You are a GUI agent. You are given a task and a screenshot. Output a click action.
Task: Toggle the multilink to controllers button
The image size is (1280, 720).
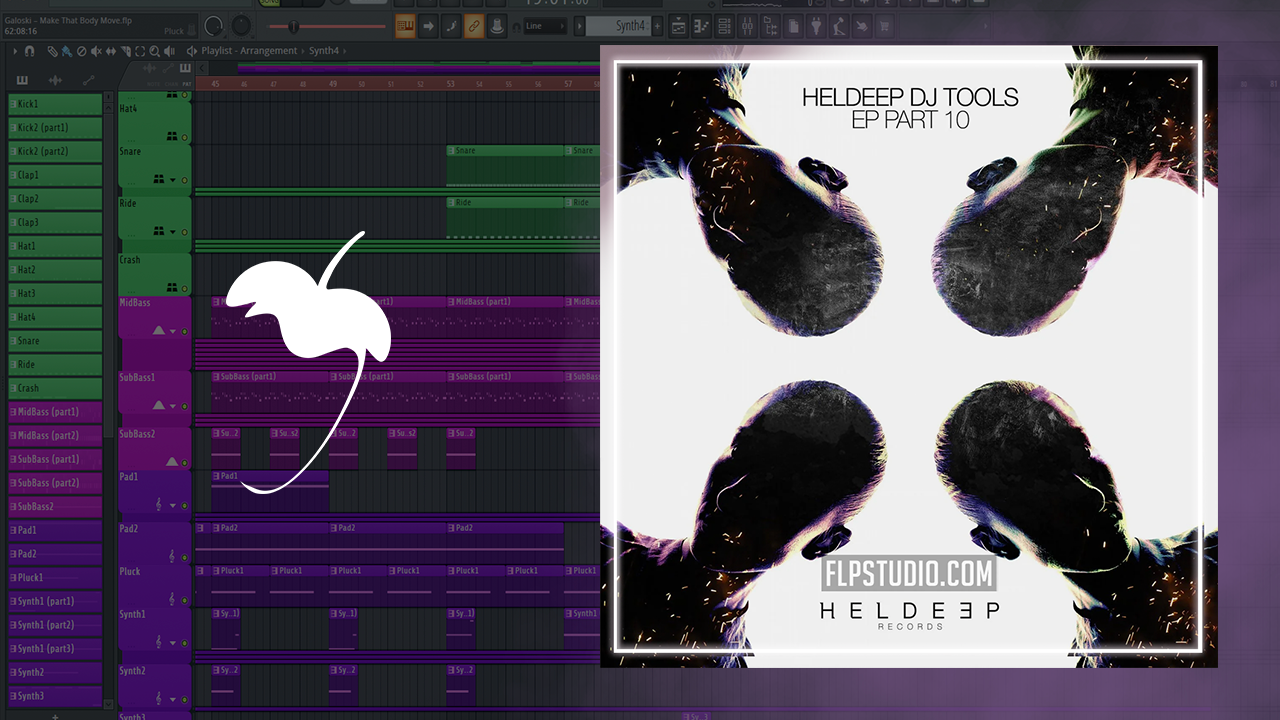[x=497, y=27]
